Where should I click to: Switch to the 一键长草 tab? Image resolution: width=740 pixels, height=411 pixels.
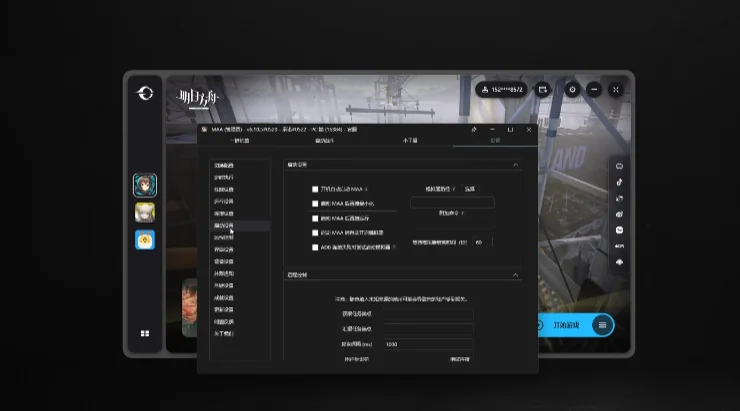(x=240, y=141)
